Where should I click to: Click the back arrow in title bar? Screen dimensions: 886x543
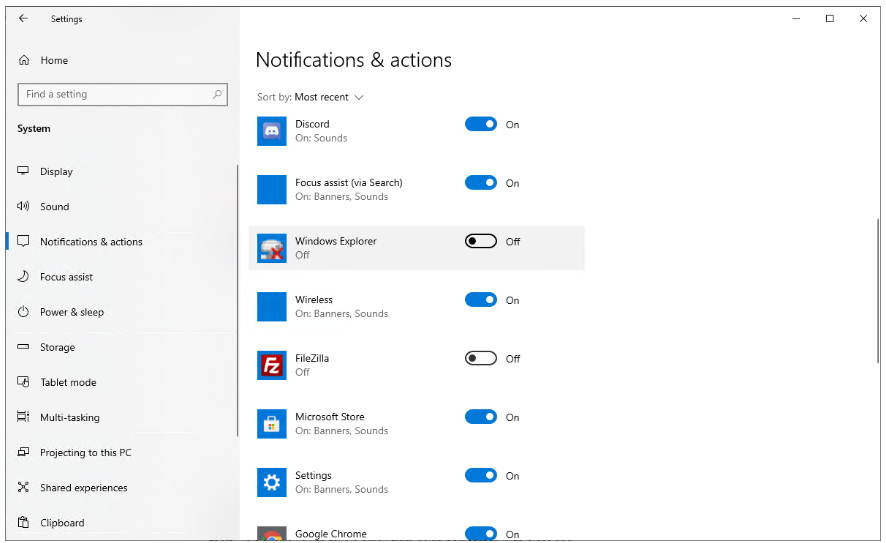pos(24,18)
